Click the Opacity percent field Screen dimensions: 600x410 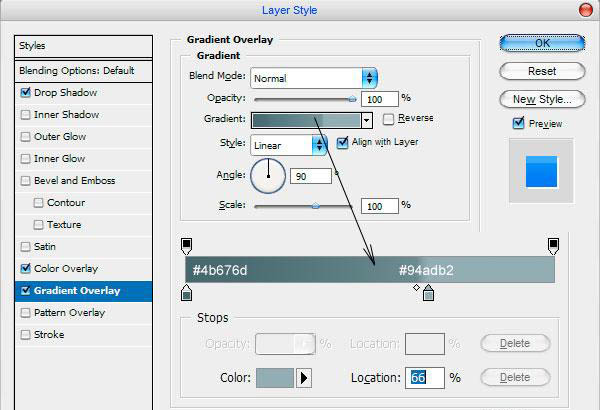380,99
